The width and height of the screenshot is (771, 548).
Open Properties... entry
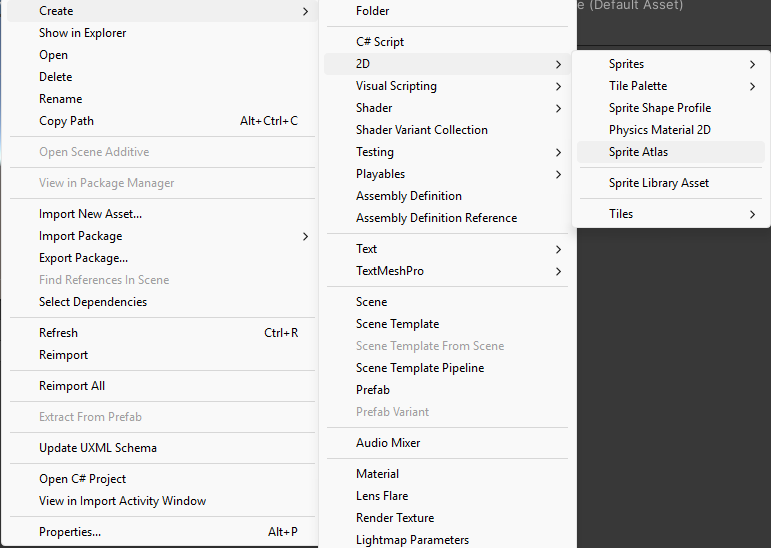click(162, 532)
